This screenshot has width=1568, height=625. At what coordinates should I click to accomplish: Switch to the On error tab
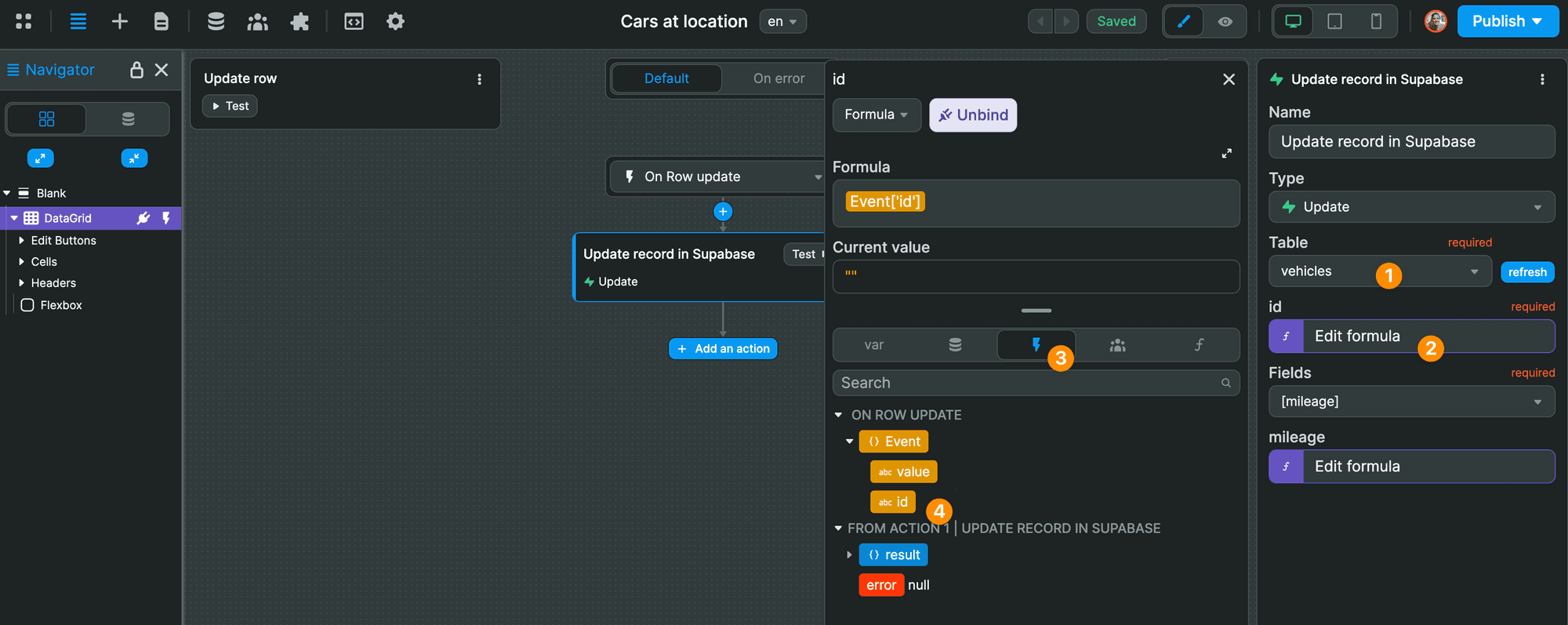779,78
